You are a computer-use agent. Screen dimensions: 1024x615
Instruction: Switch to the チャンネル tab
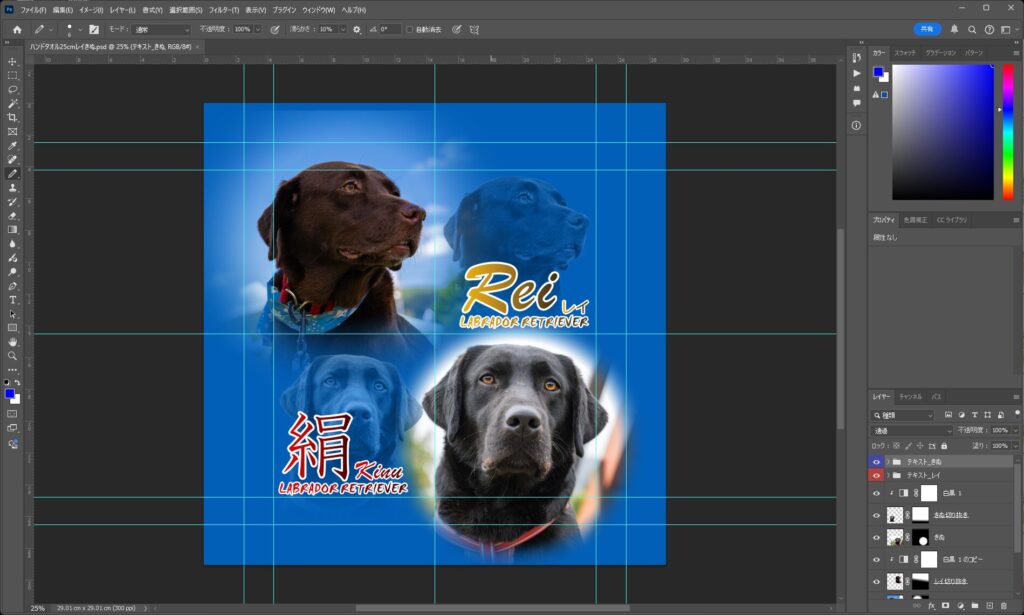911,397
